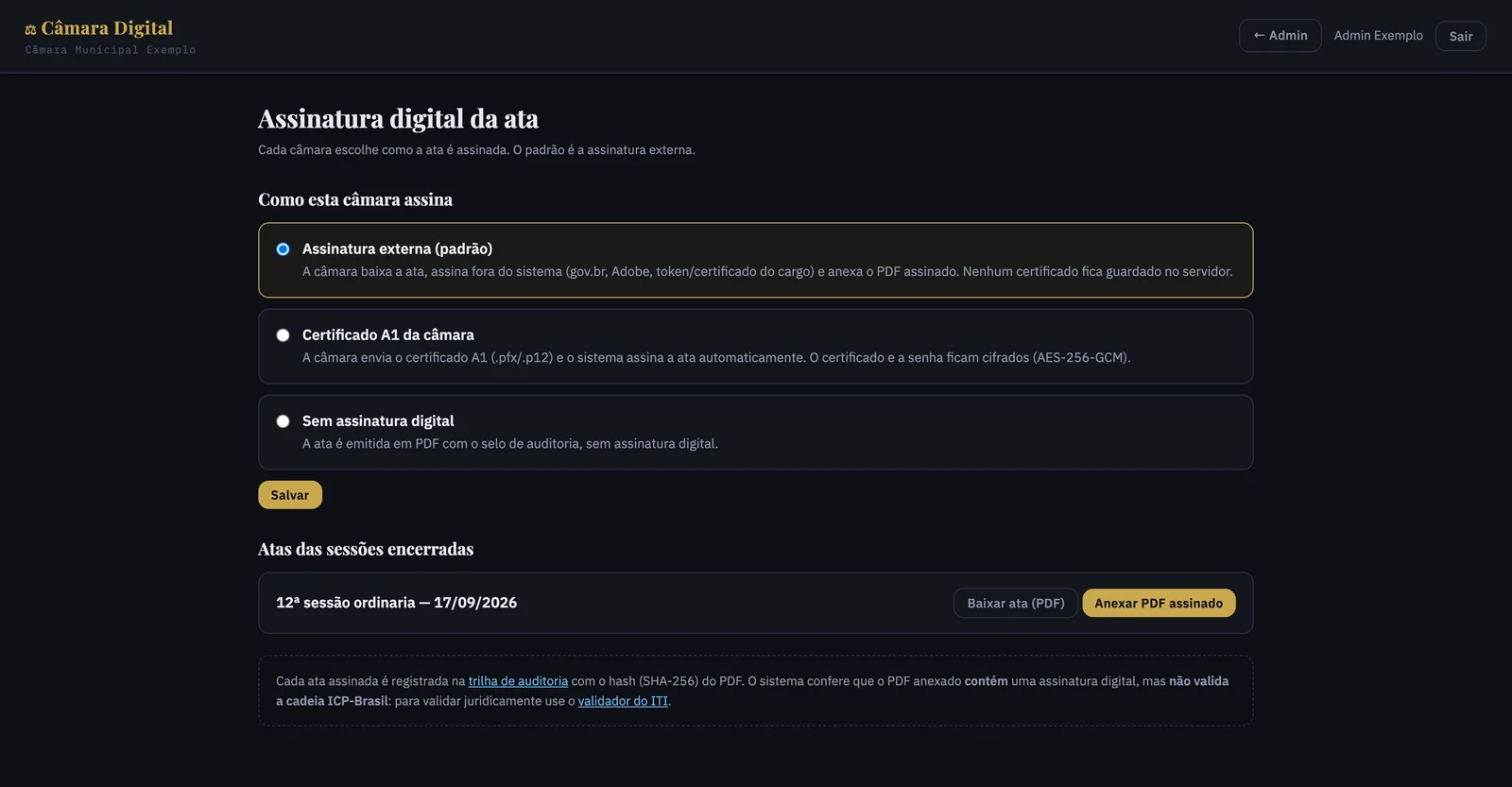Click Admin Exemplo user name

1378,36
